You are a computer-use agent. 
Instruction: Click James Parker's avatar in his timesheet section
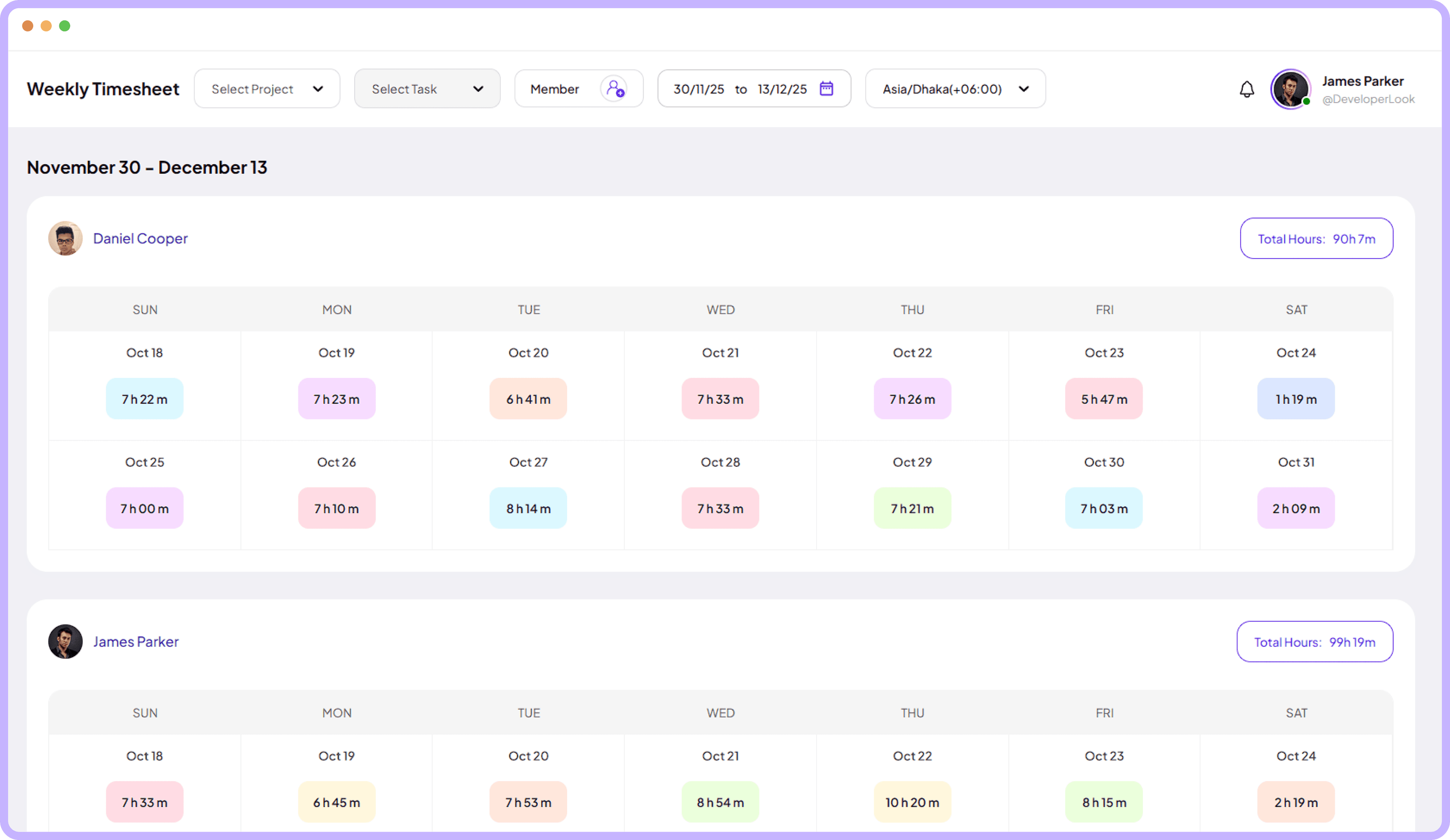pyautogui.click(x=65, y=641)
